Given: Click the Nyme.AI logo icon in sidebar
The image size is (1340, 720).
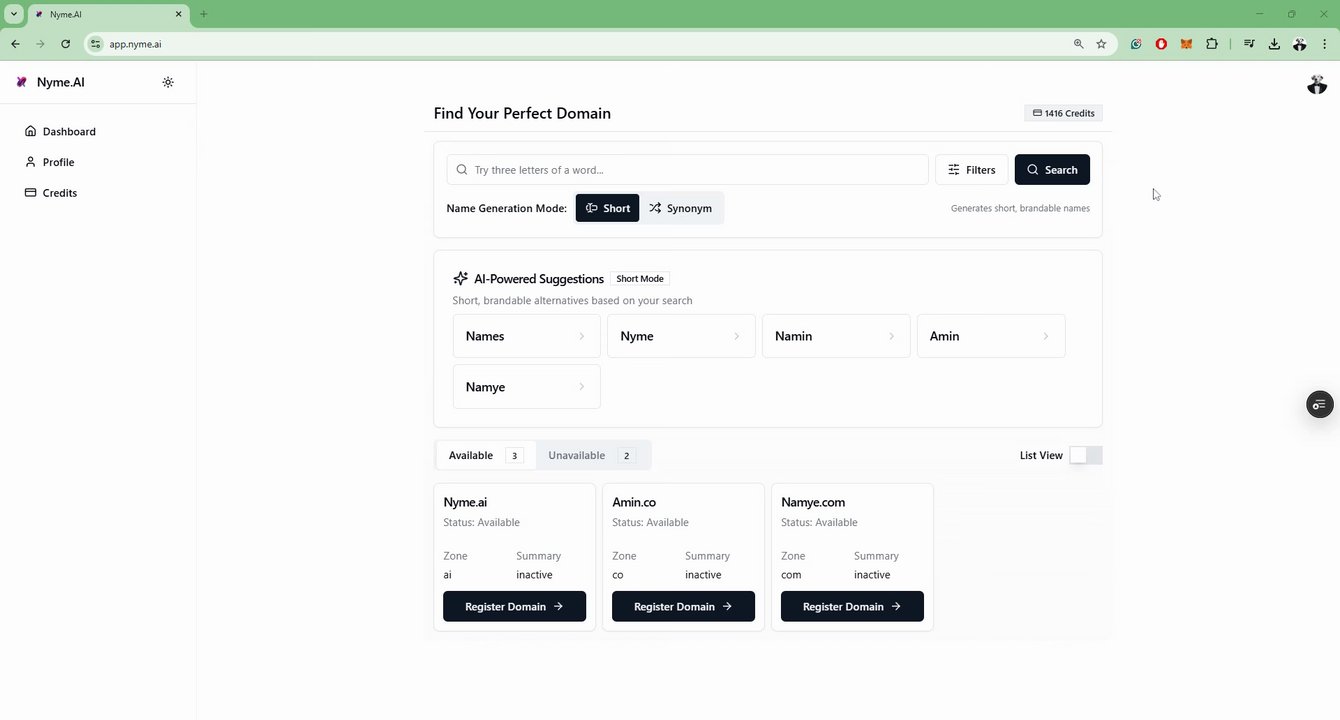Looking at the screenshot, I should tap(22, 82).
